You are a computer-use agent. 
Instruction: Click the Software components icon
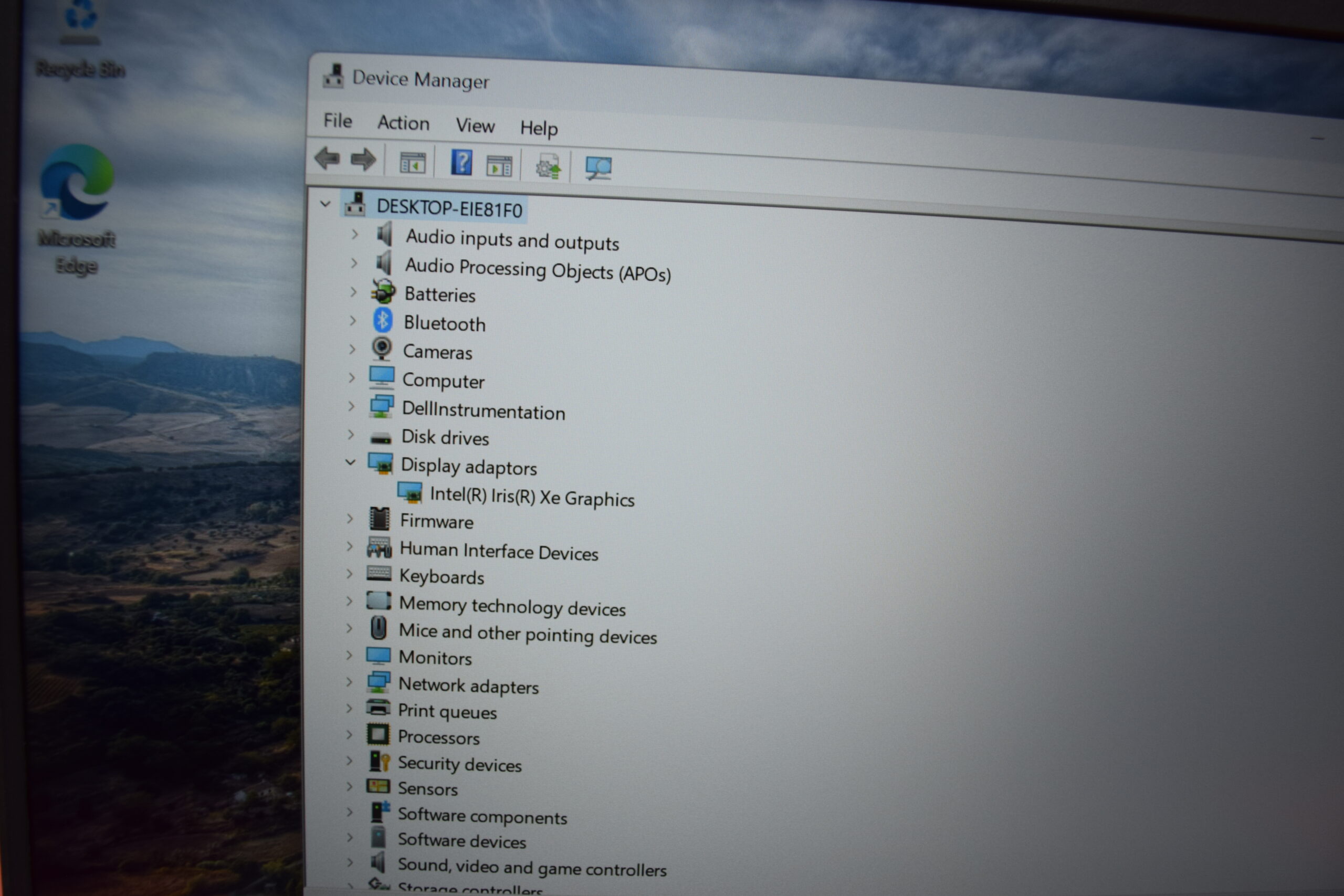pyautogui.click(x=380, y=811)
